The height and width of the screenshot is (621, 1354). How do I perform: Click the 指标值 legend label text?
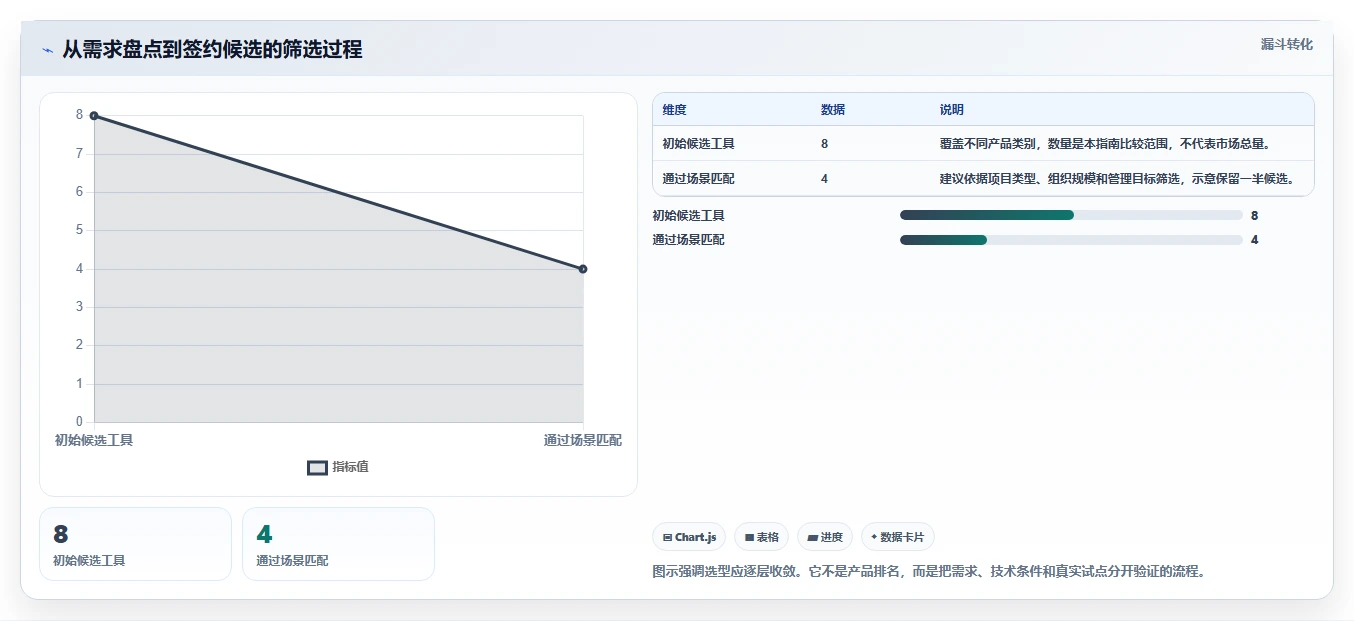350,467
